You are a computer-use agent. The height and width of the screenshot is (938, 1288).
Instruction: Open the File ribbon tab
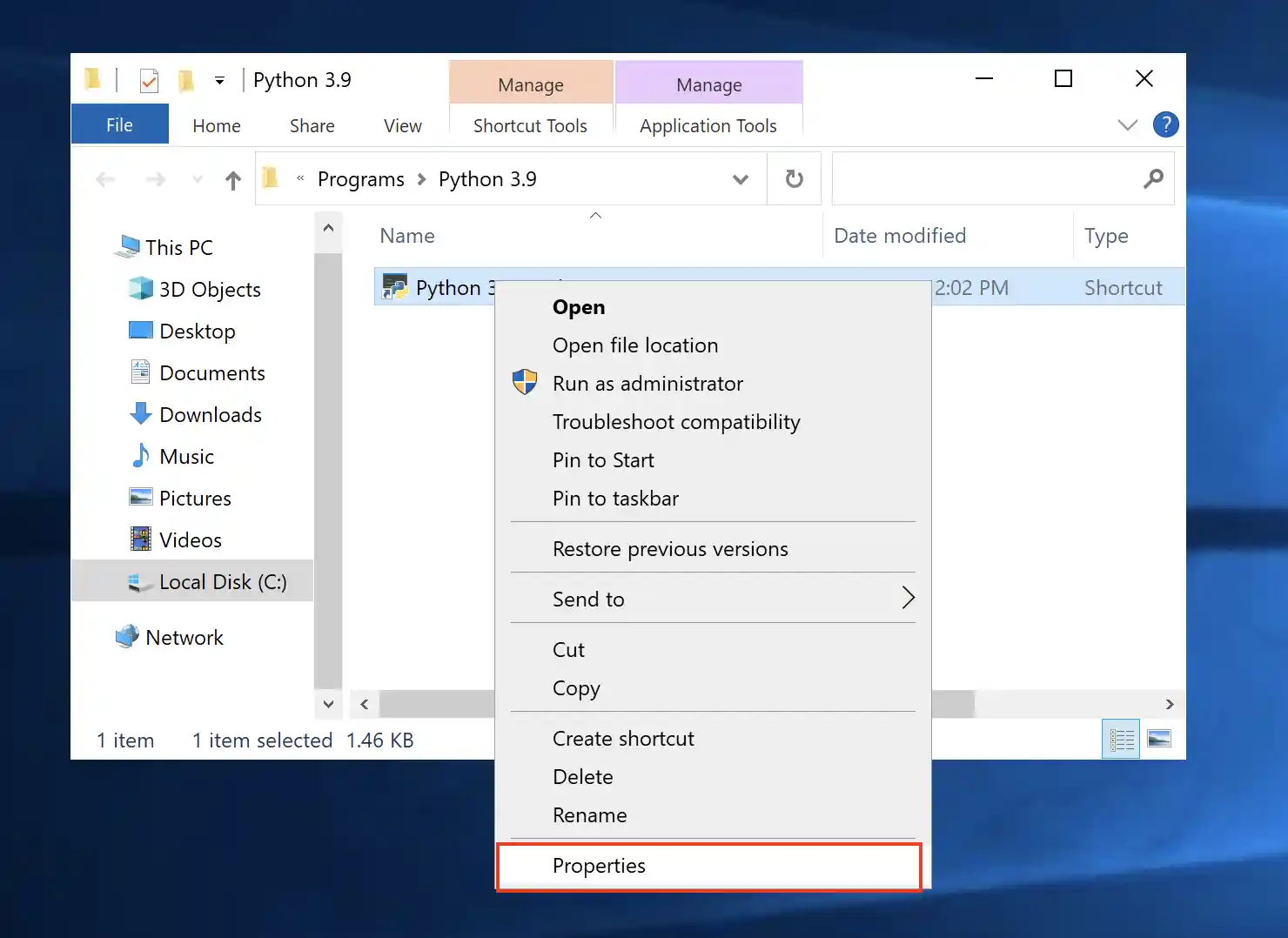(119, 125)
